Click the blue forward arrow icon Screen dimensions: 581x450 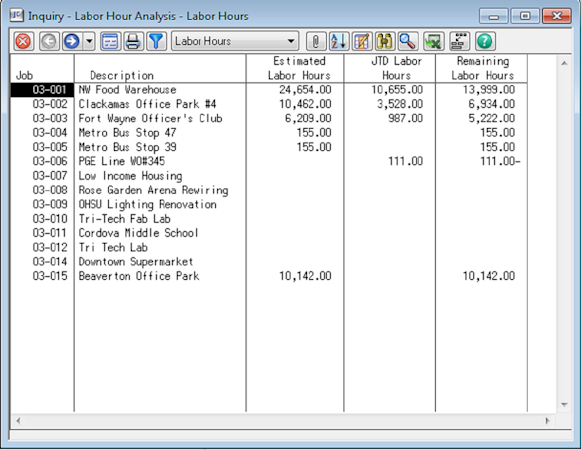(72, 41)
